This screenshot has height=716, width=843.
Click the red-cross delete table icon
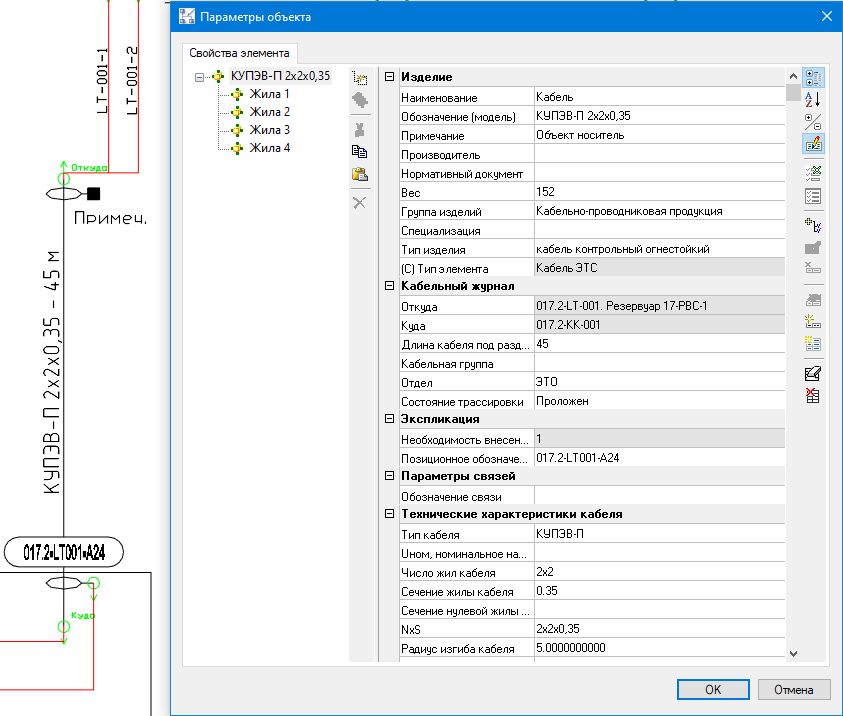(813, 395)
